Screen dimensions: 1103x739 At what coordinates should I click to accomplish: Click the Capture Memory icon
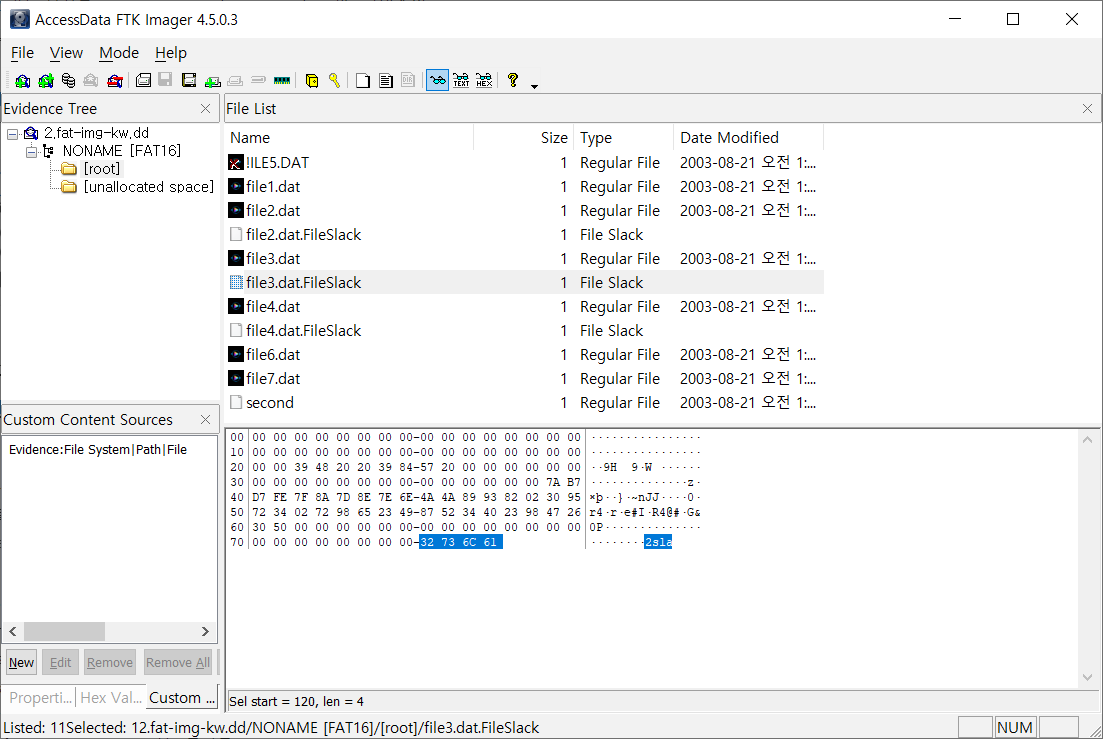pyautogui.click(x=281, y=80)
